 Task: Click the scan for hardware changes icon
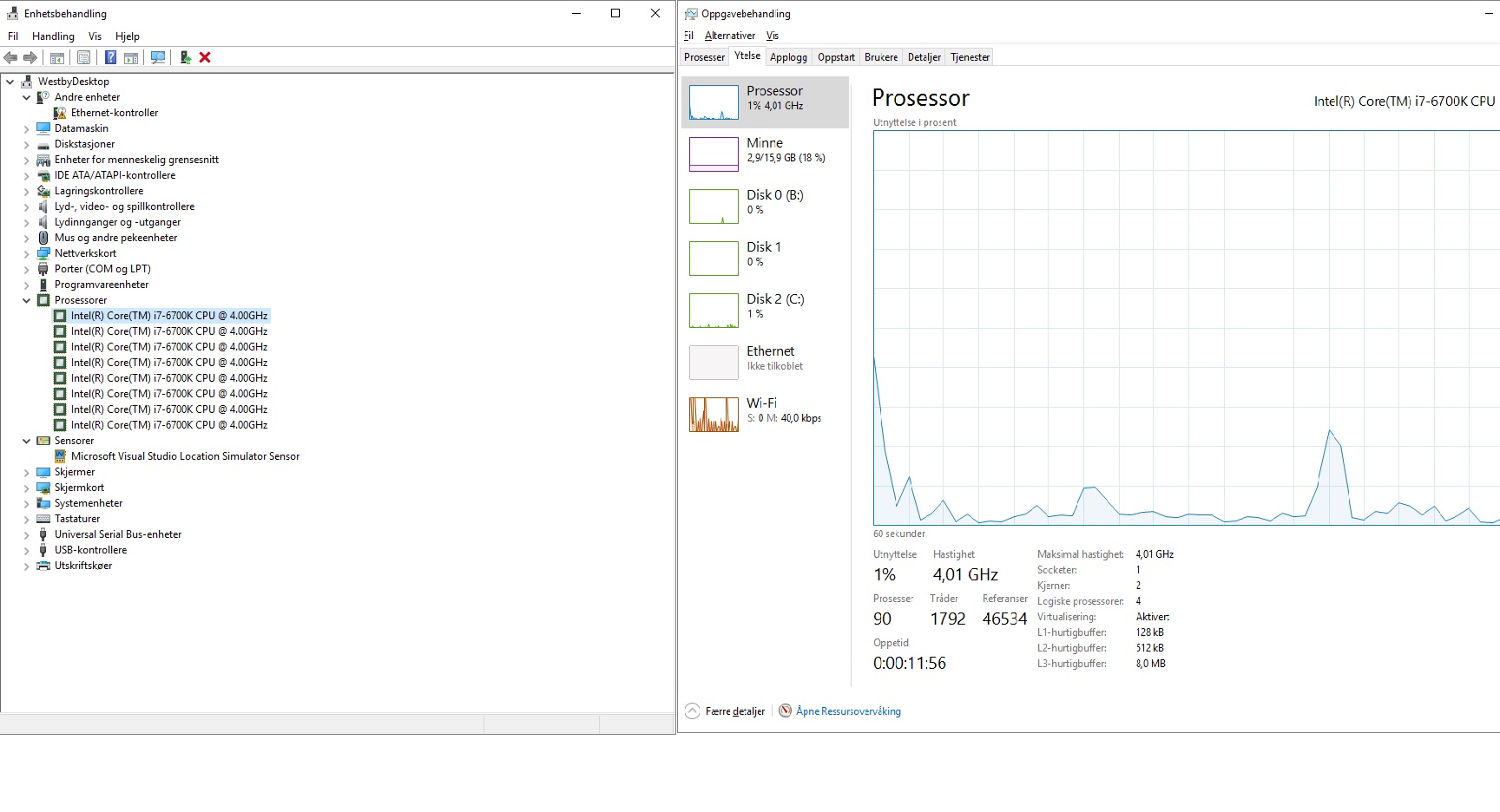click(x=158, y=57)
